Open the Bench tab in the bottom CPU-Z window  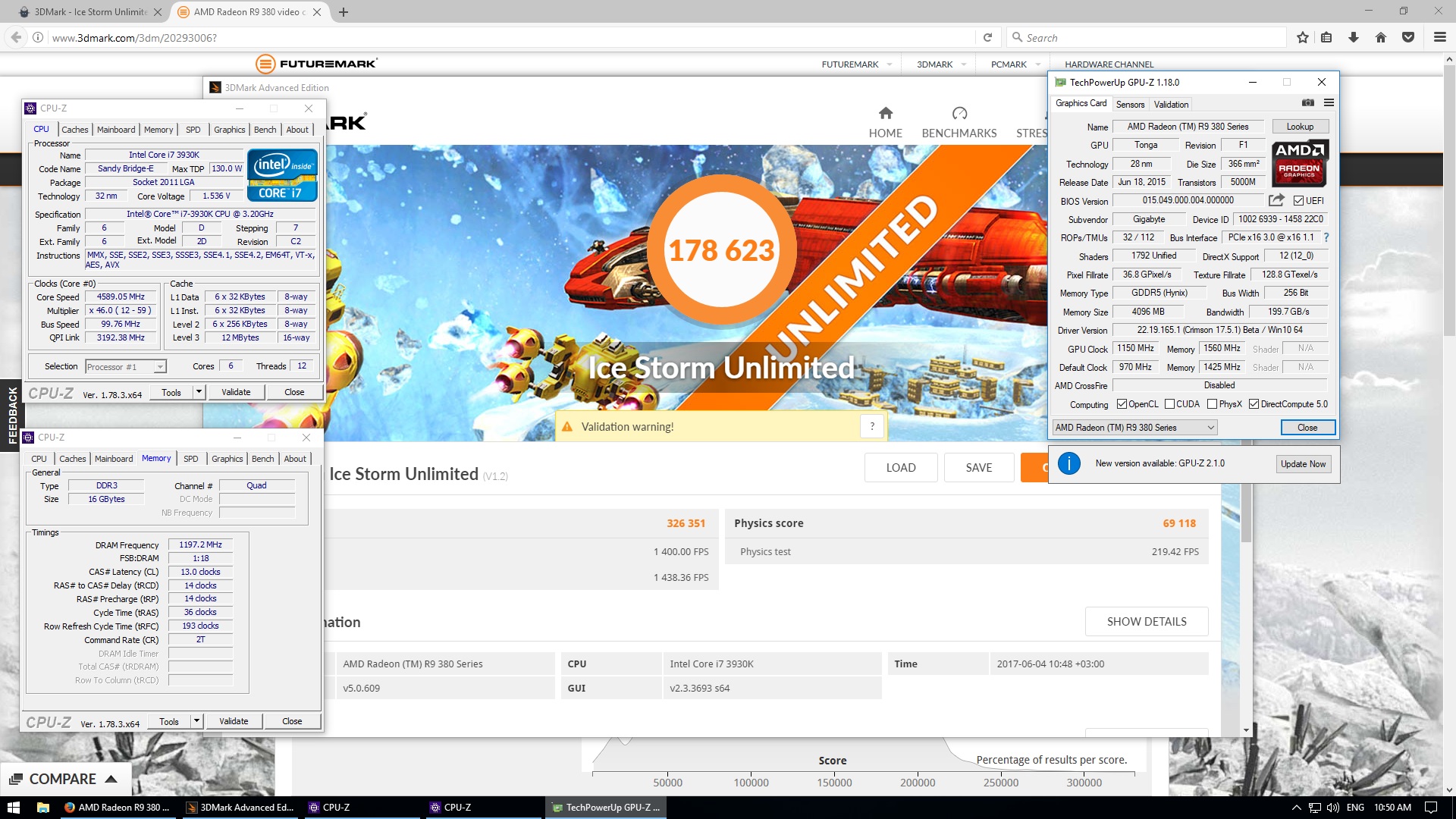(x=263, y=459)
